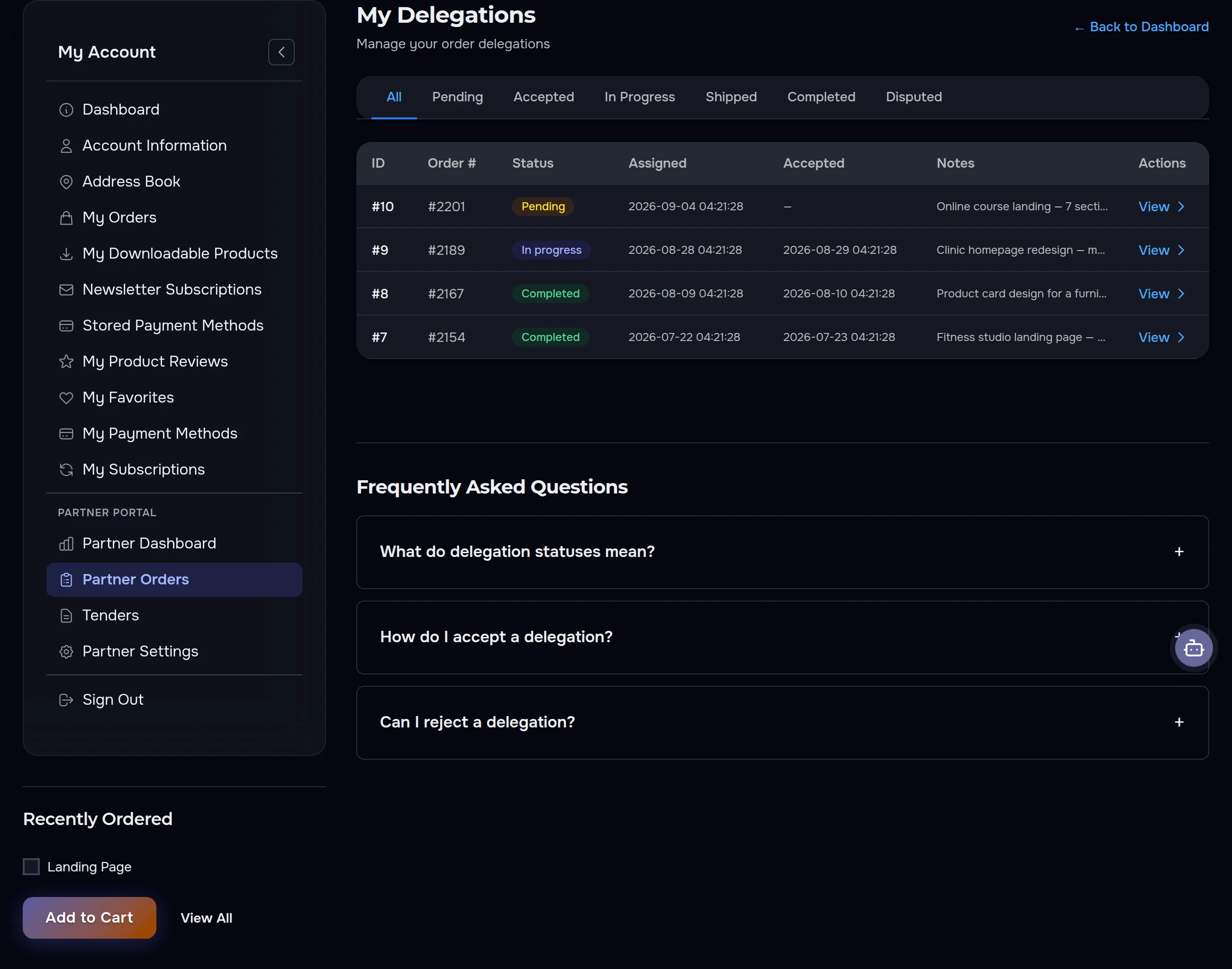This screenshot has height=969, width=1232.
Task: Click the Stored Payment Methods card icon
Action: [x=66, y=326]
